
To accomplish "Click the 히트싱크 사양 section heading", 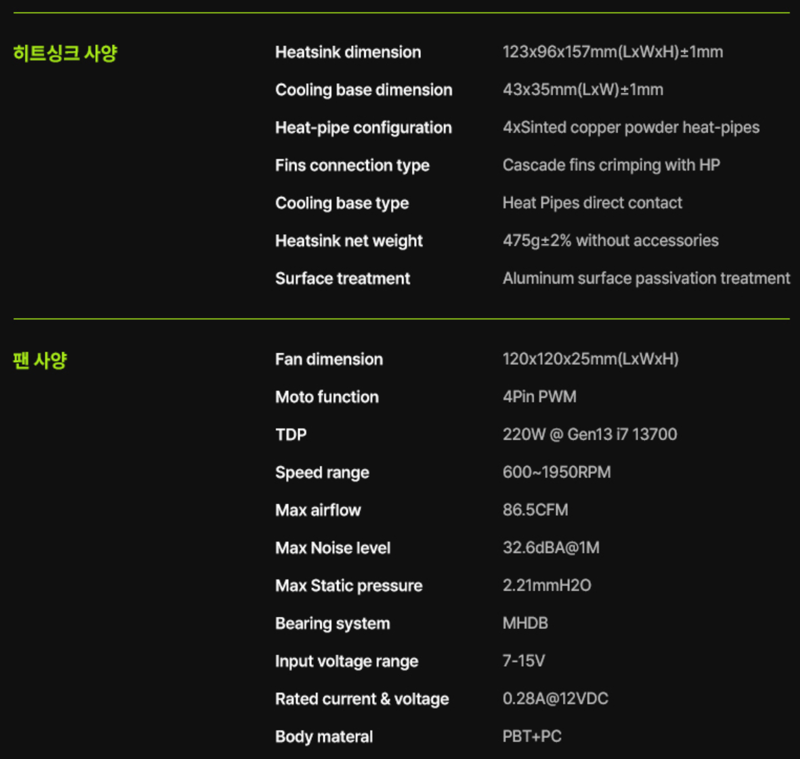I will [x=65, y=53].
